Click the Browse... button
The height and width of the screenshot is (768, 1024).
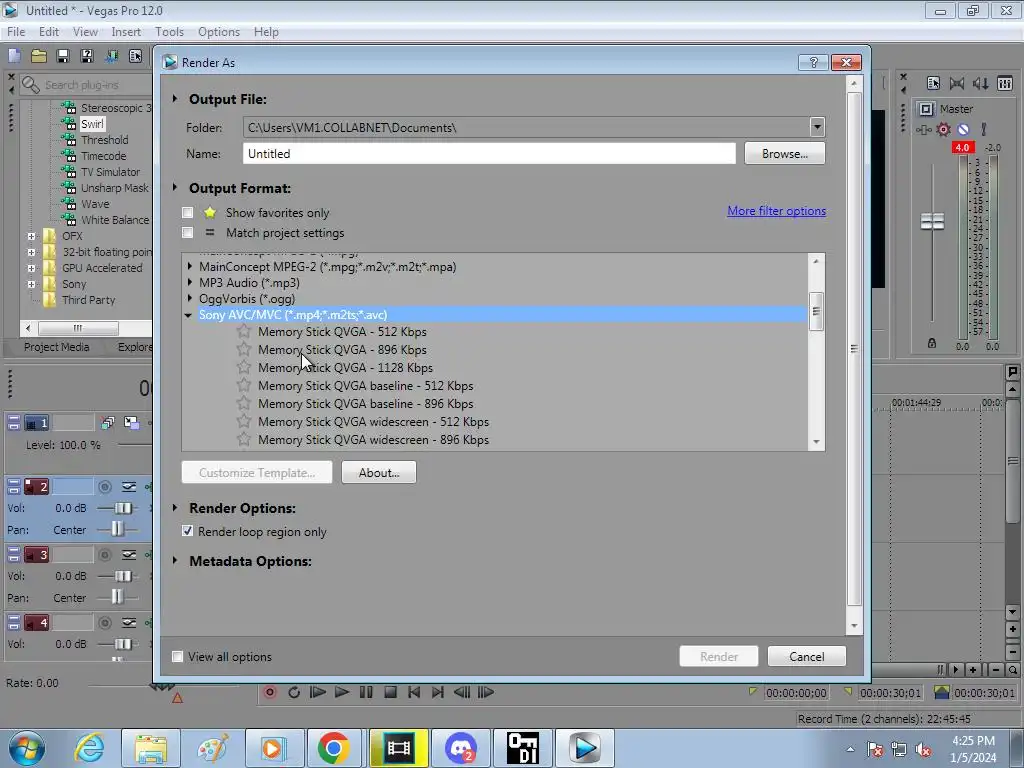(784, 153)
